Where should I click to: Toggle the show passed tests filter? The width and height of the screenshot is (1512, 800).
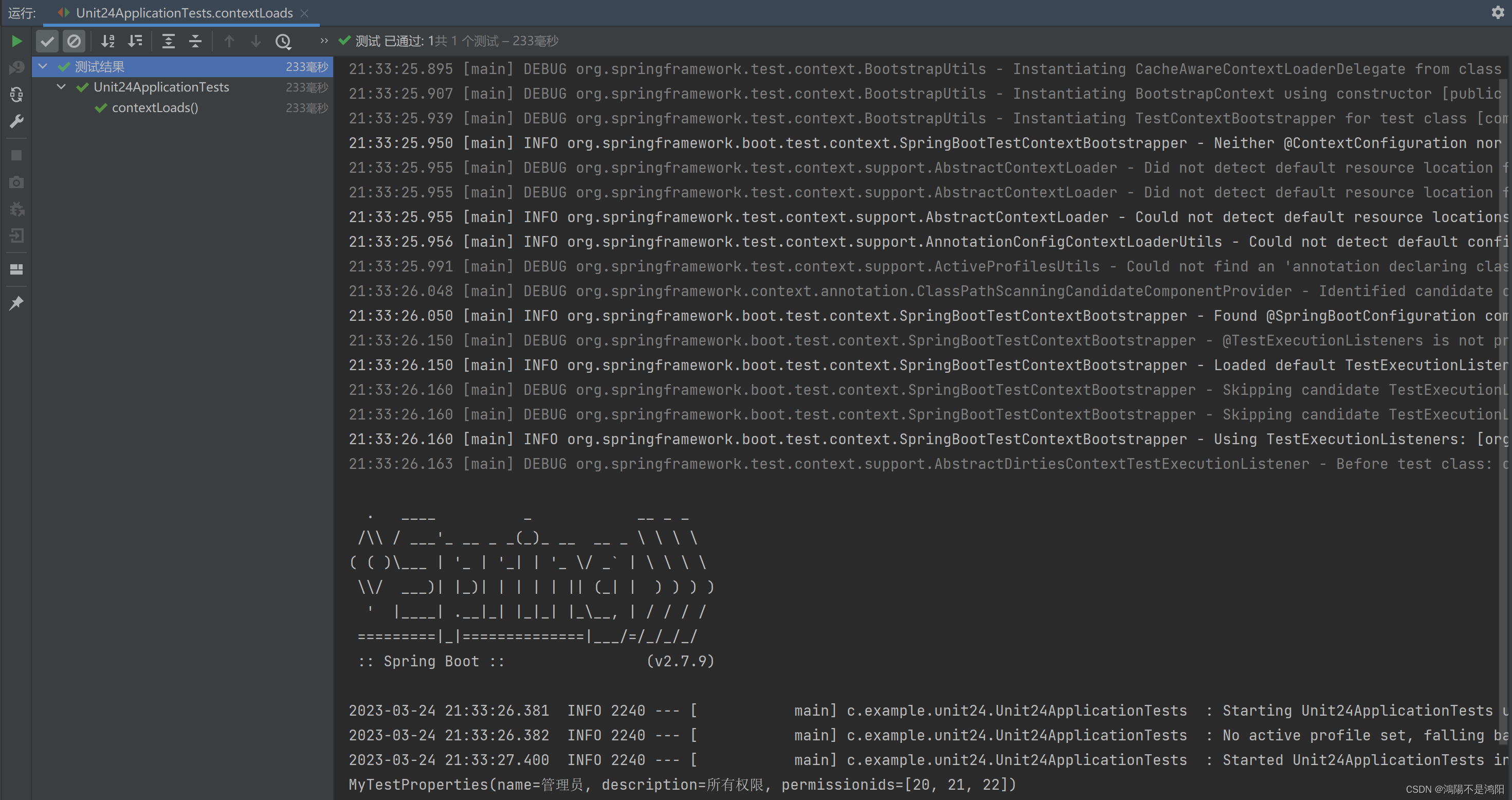pos(47,41)
